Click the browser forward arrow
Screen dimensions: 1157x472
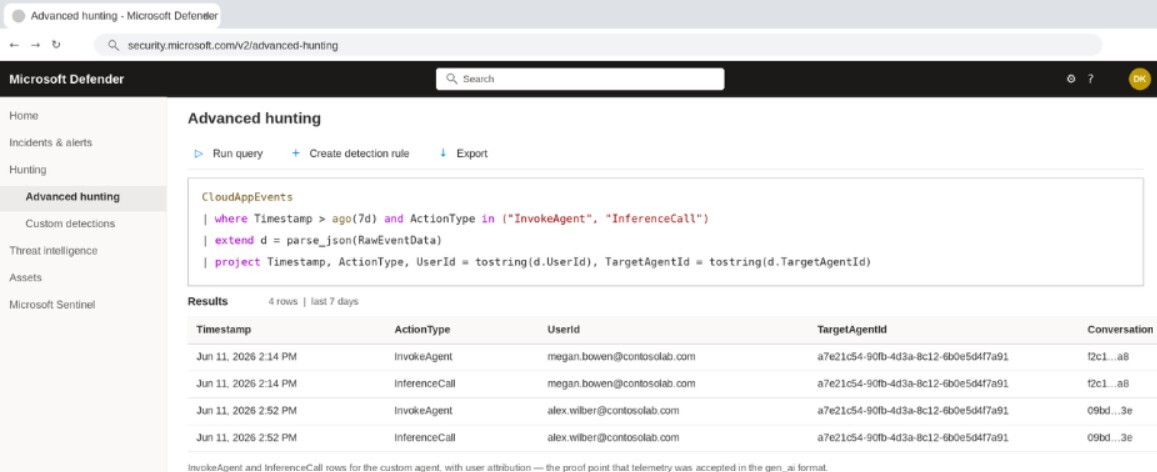pos(35,45)
